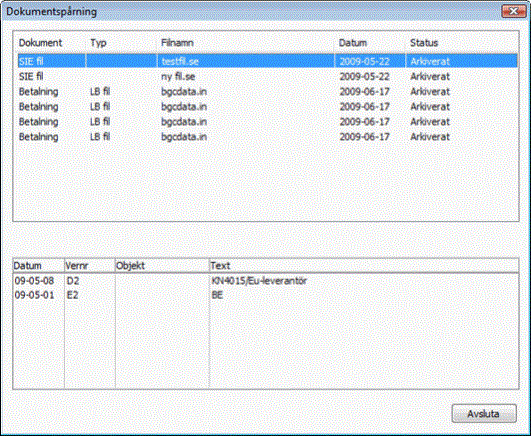531x436 pixels.
Task: Select the first Betalning bgcdata.in row
Action: coord(268,91)
